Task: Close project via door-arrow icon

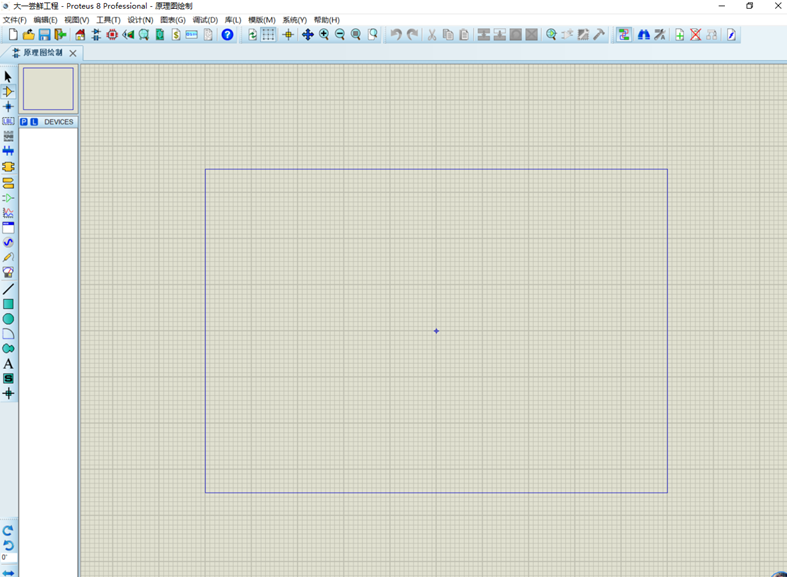Action: pyautogui.click(x=60, y=35)
